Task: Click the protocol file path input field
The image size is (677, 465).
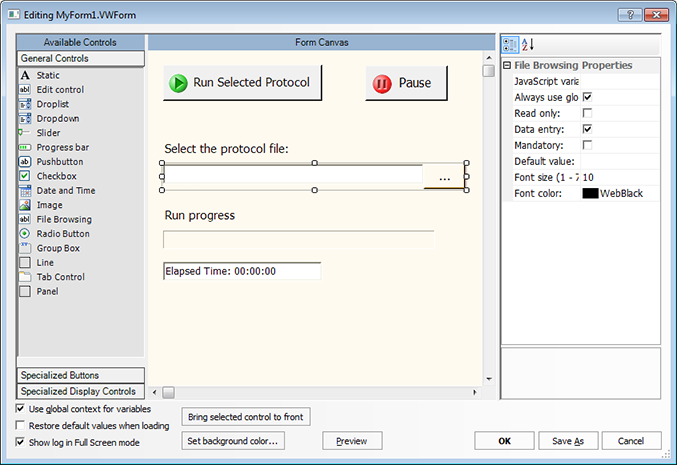Action: pyautogui.click(x=293, y=176)
